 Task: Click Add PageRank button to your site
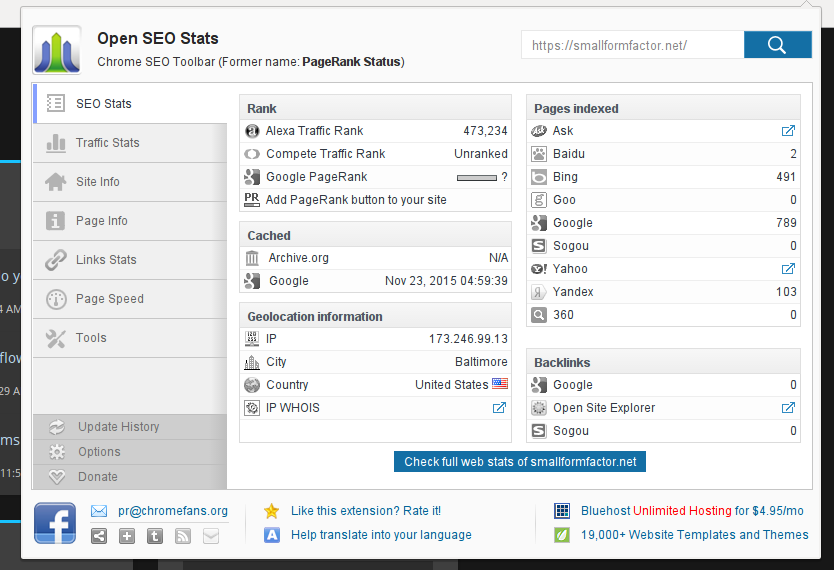click(356, 200)
